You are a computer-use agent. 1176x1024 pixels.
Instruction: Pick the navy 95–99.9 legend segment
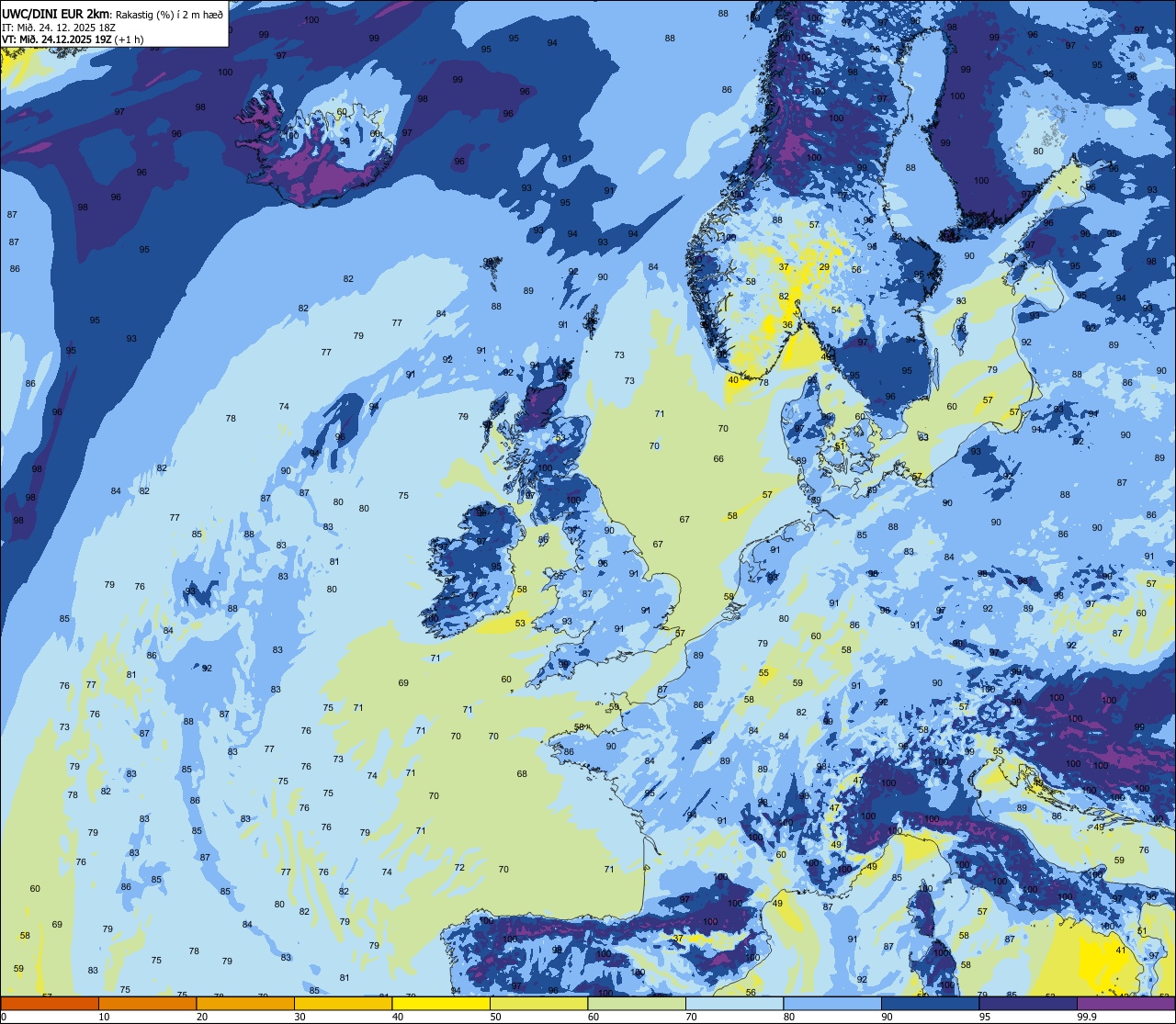point(1028,1004)
